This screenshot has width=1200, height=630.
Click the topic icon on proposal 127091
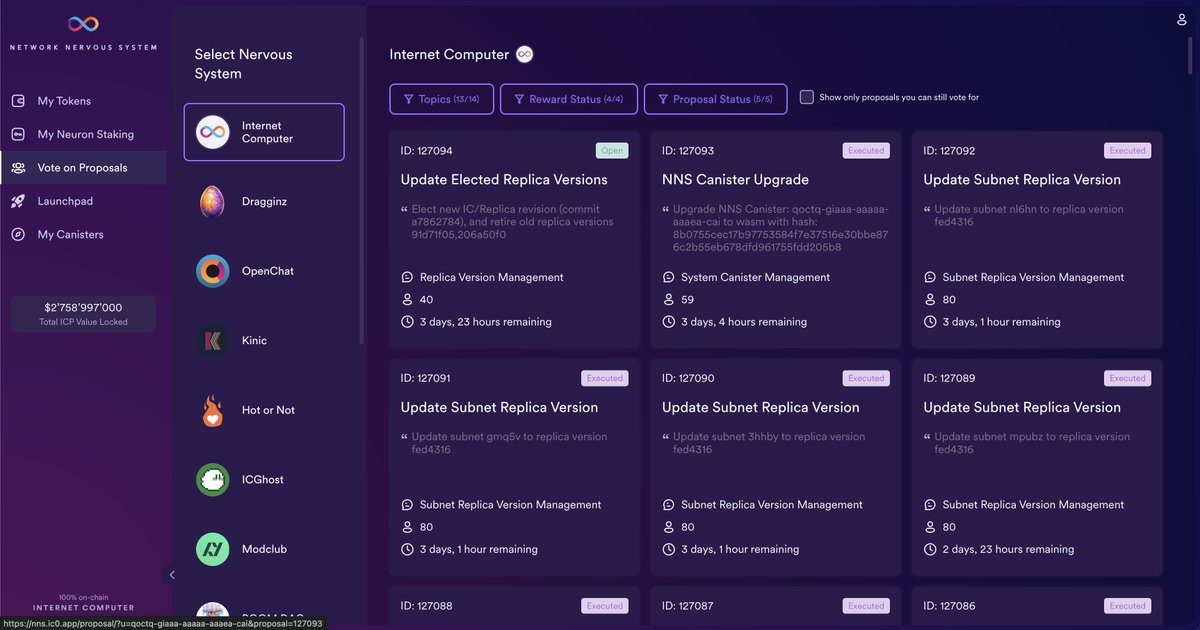tap(407, 505)
